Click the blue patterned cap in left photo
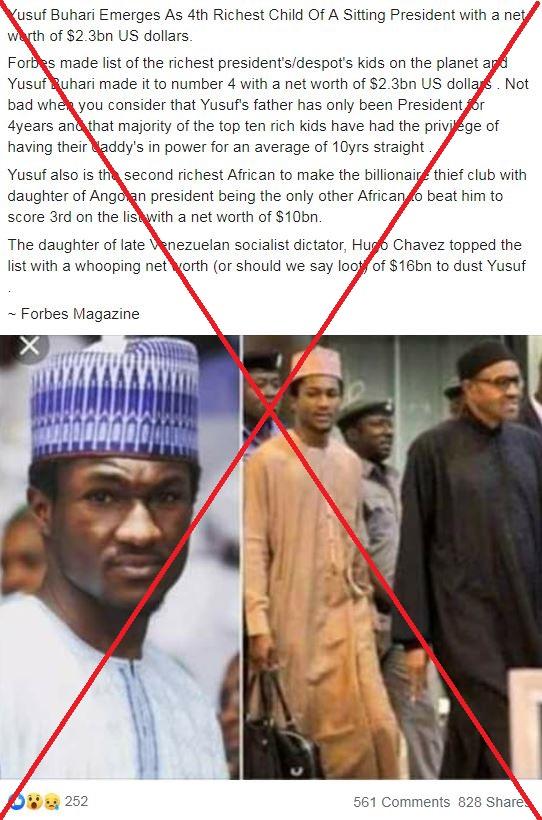The width and height of the screenshot is (542, 820). click(115, 398)
